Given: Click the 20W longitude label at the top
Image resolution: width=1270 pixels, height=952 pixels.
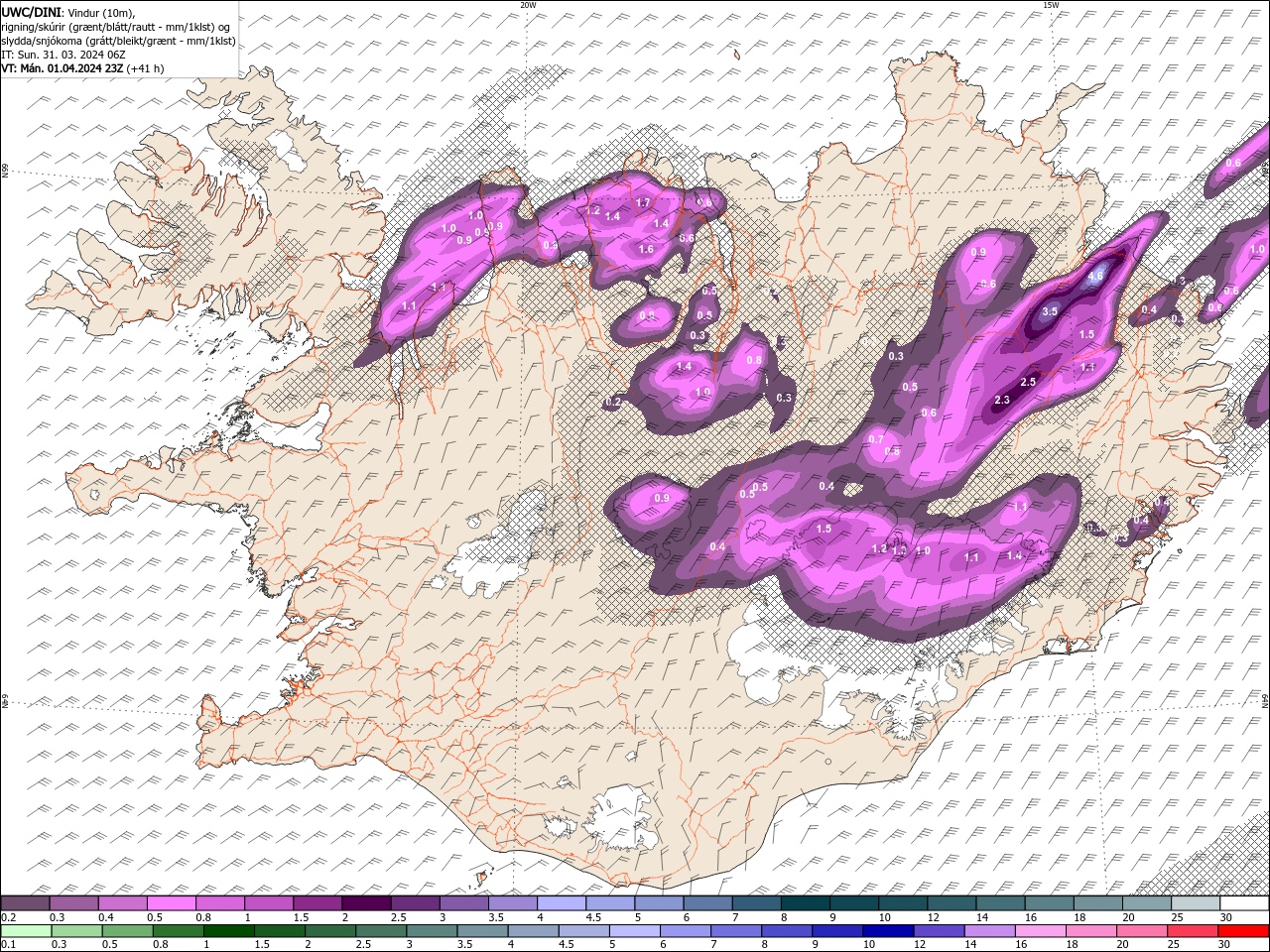Looking at the screenshot, I should (528, 5).
